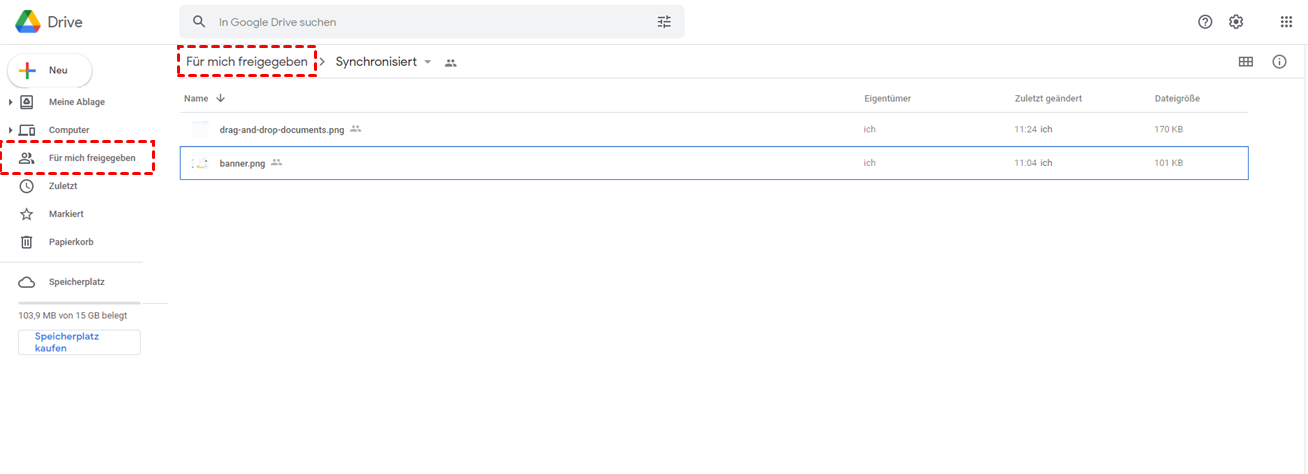Open the settings gear icon
This screenshot has height=474, width=1308.
pyautogui.click(x=1236, y=22)
